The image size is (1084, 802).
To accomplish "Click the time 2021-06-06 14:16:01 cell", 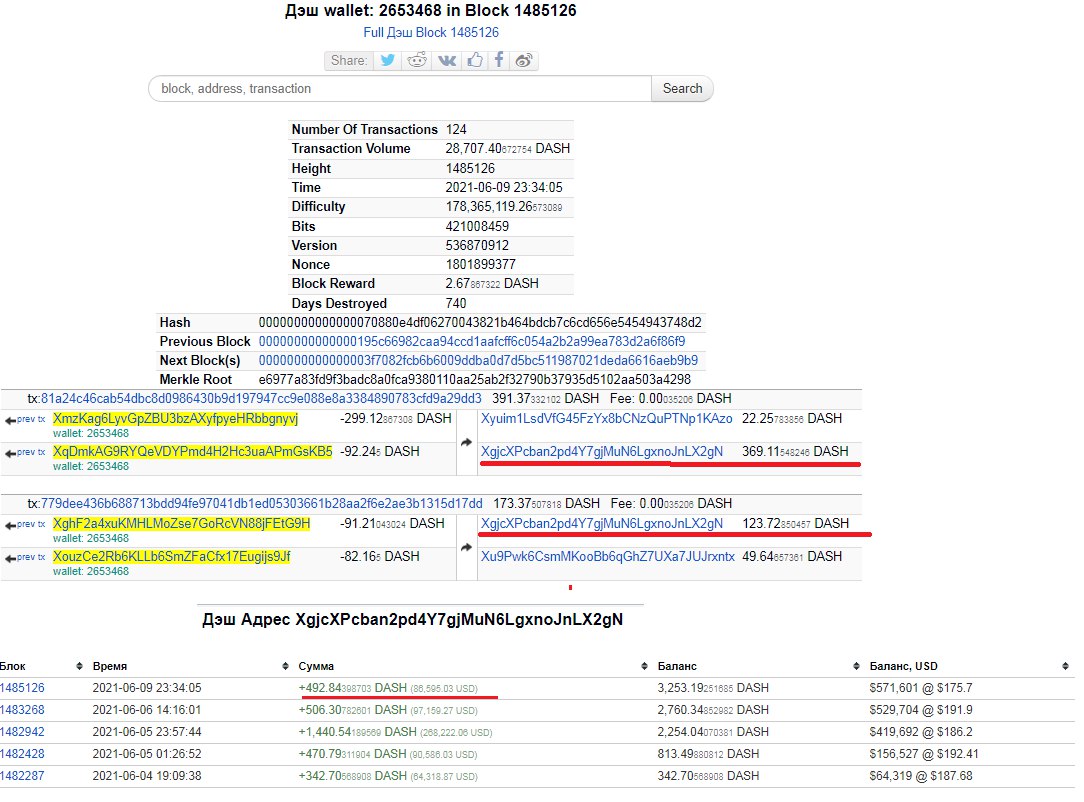I will [147, 710].
